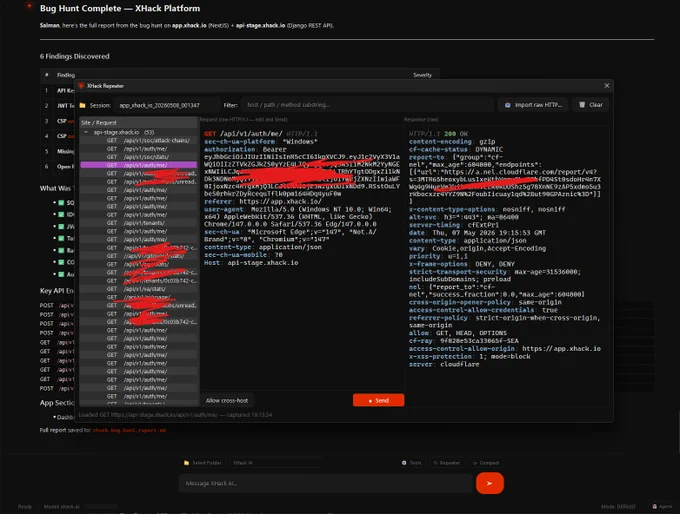This screenshot has width=680, height=514.
Task: Select GET /api/v1/tenants/ request
Action: click(138, 223)
